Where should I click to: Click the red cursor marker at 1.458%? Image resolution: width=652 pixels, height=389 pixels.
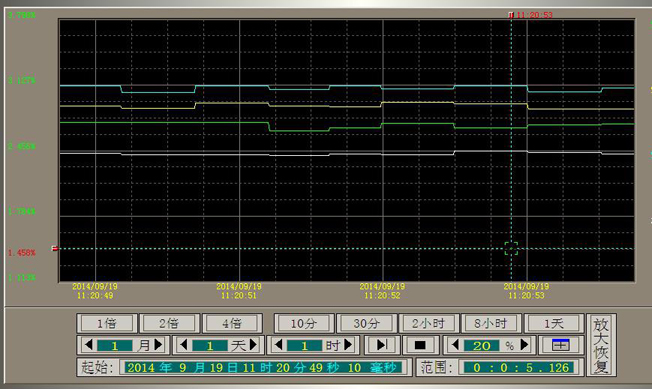(54, 249)
